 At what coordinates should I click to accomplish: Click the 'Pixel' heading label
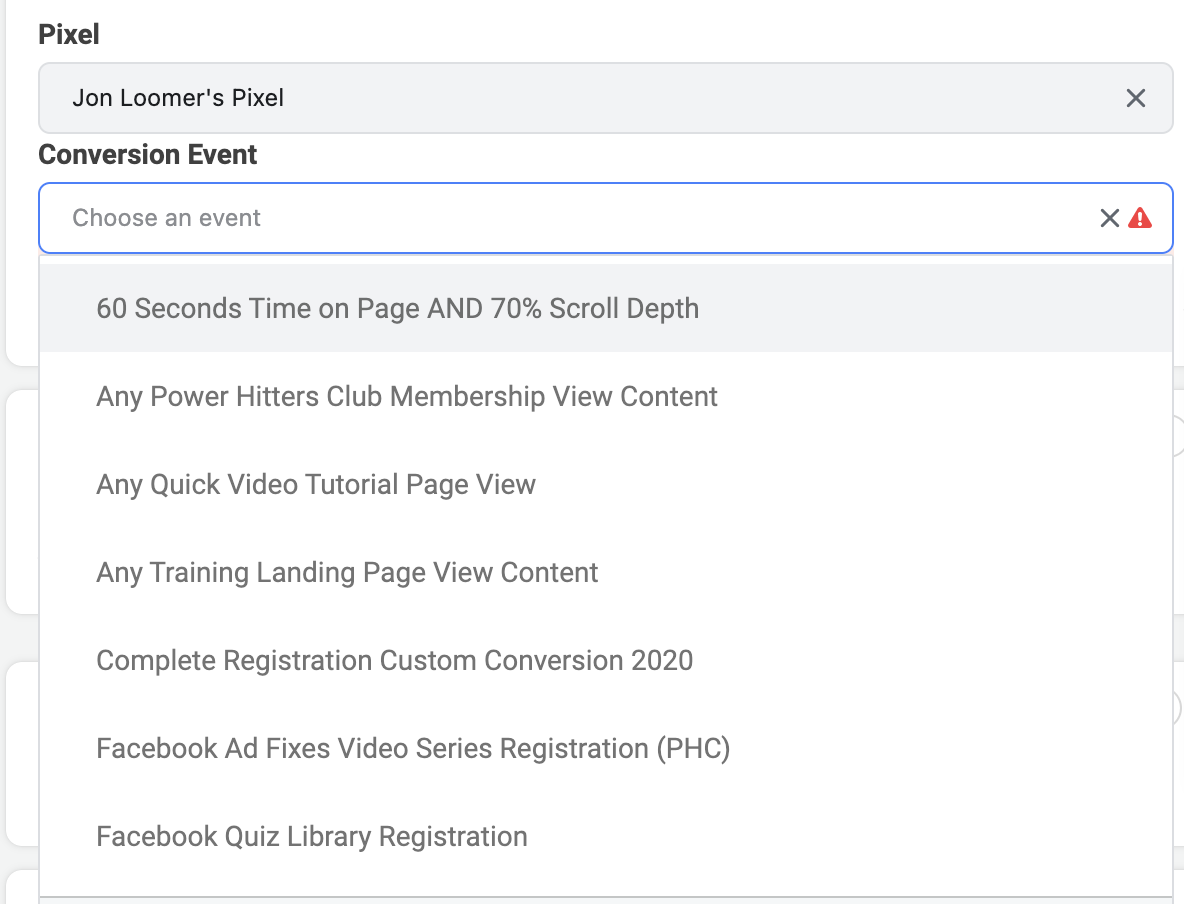(x=69, y=35)
